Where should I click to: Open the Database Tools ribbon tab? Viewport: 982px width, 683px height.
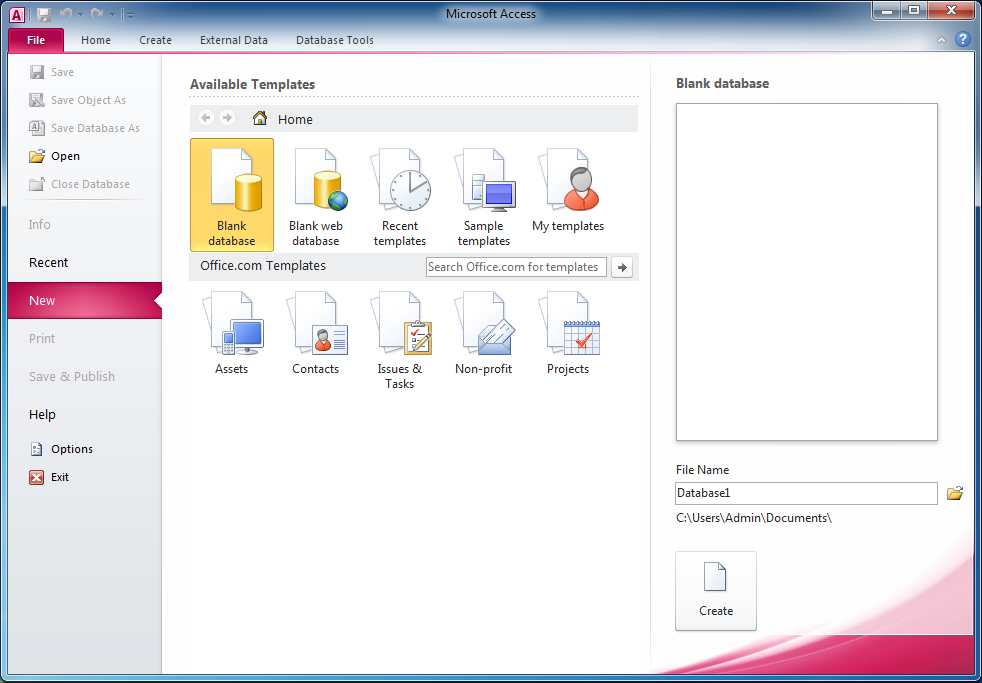click(x=335, y=40)
